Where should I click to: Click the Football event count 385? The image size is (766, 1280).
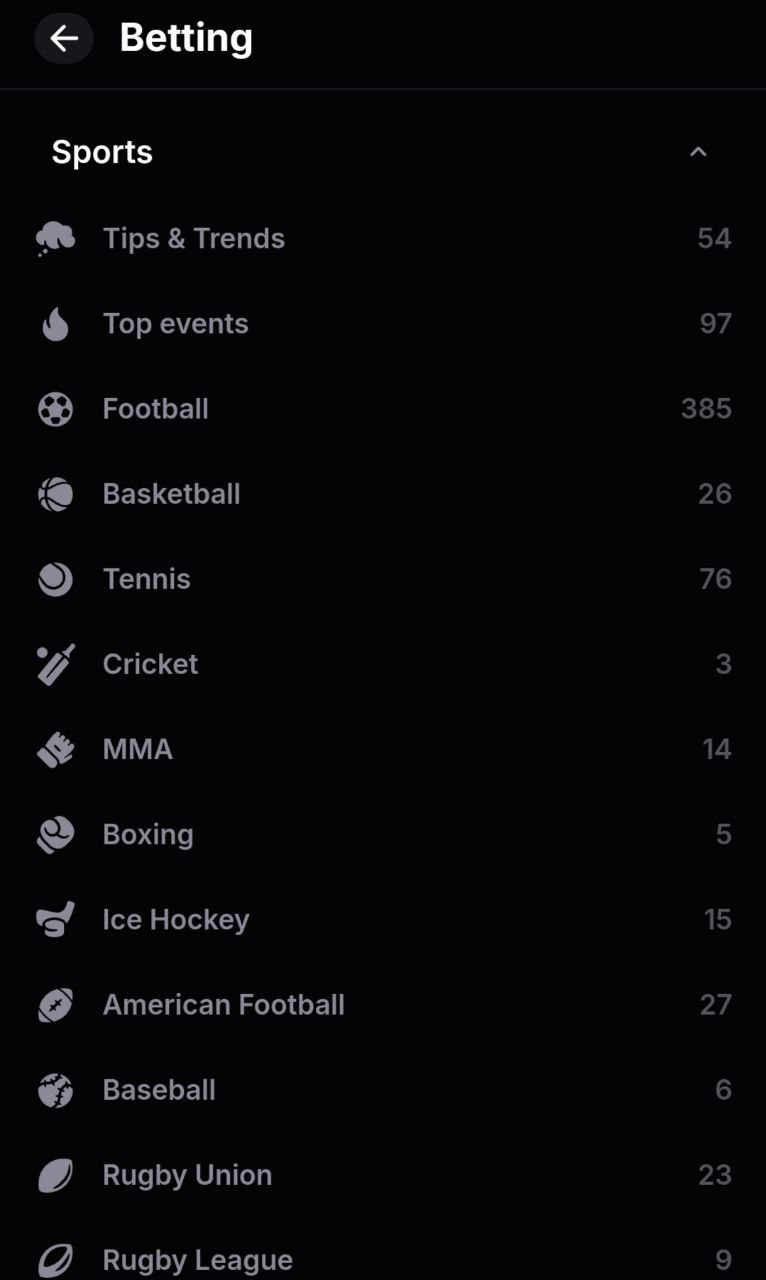pos(706,409)
